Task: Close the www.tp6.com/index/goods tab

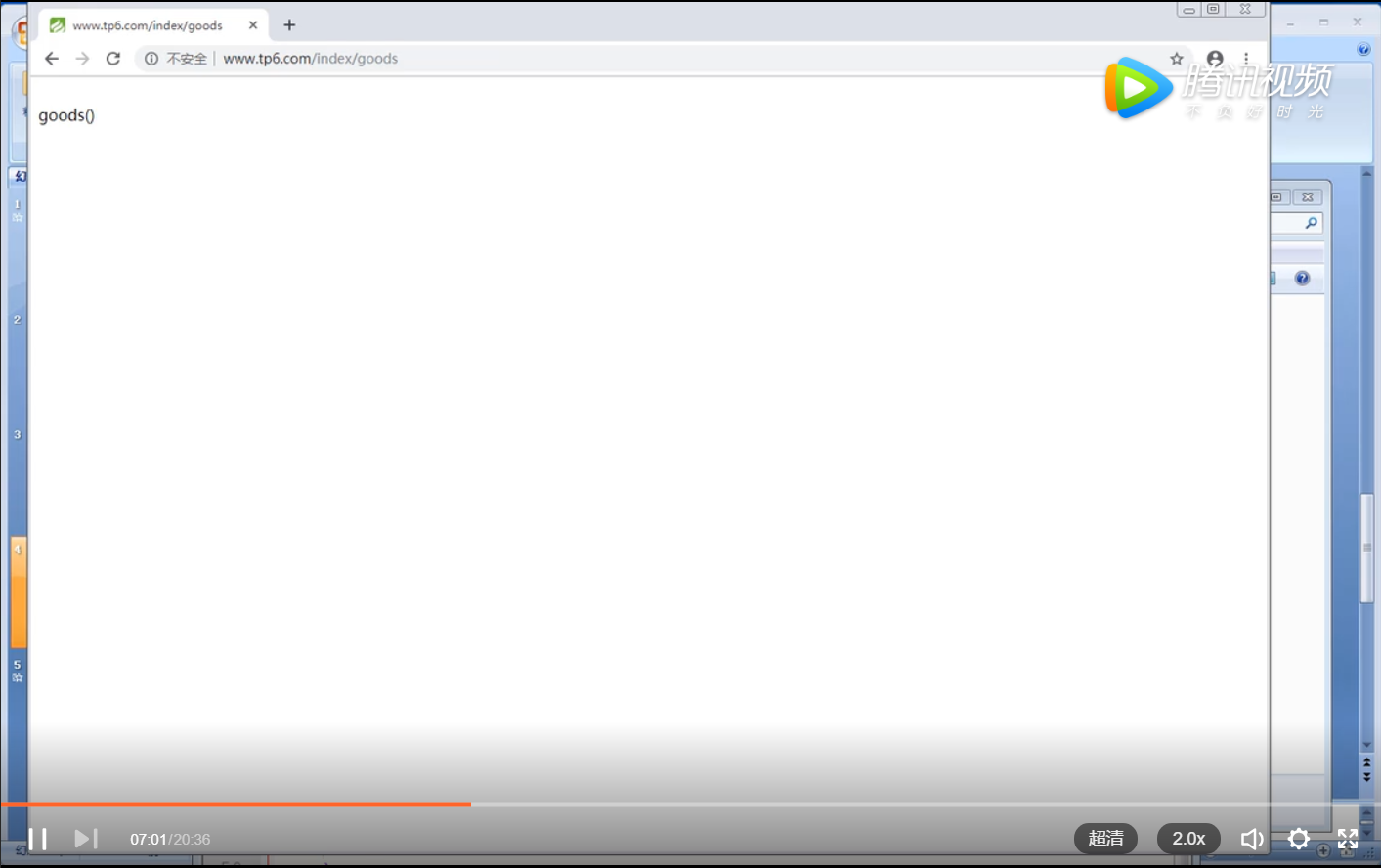Action: coord(253,25)
